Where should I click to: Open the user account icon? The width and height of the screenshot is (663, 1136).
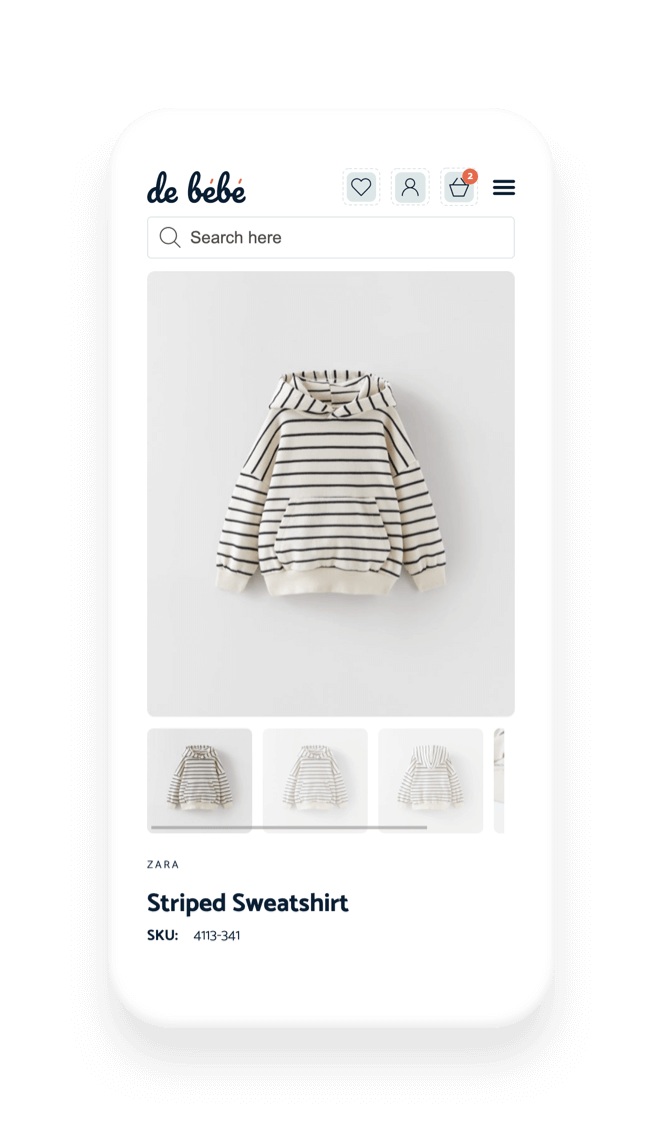pyautogui.click(x=410, y=188)
